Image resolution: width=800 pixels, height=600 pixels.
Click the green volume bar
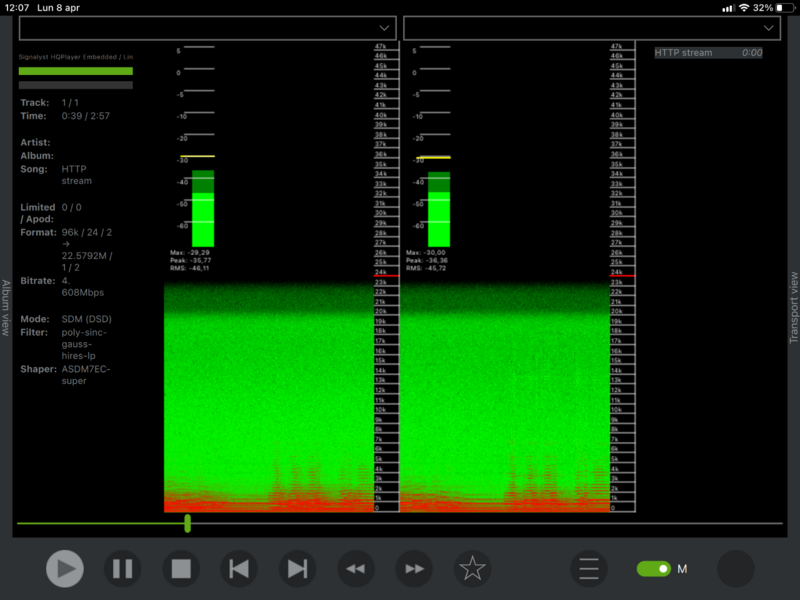(x=76, y=71)
